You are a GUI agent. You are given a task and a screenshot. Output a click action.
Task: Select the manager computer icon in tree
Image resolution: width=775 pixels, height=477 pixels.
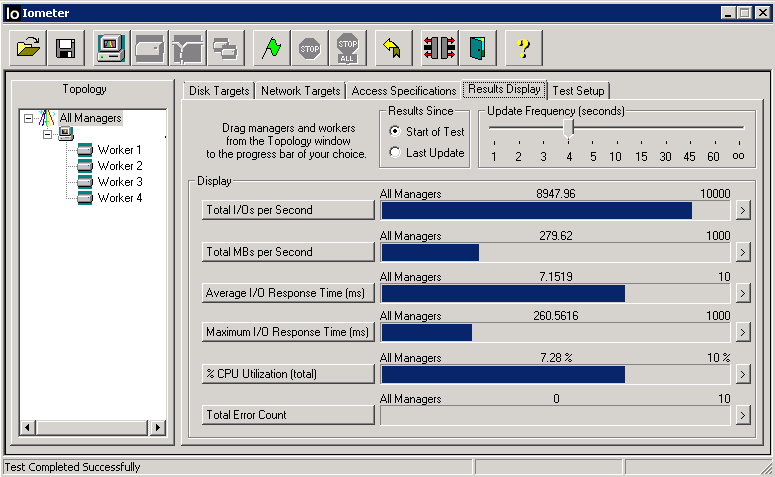[66, 133]
